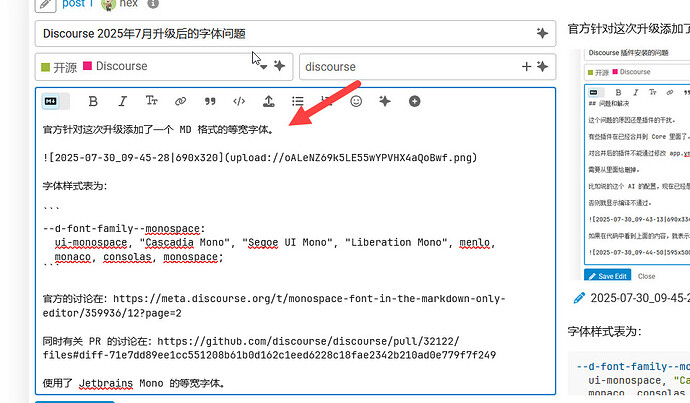
Task: Click the --d-font-family--monospace line in editor
Action: tap(124, 229)
